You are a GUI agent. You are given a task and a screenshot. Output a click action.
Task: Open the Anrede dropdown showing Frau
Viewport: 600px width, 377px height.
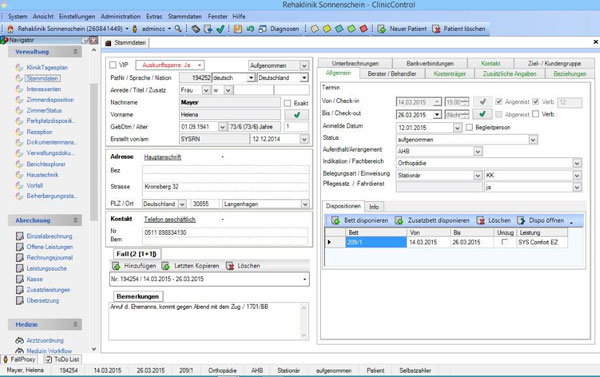[x=206, y=90]
